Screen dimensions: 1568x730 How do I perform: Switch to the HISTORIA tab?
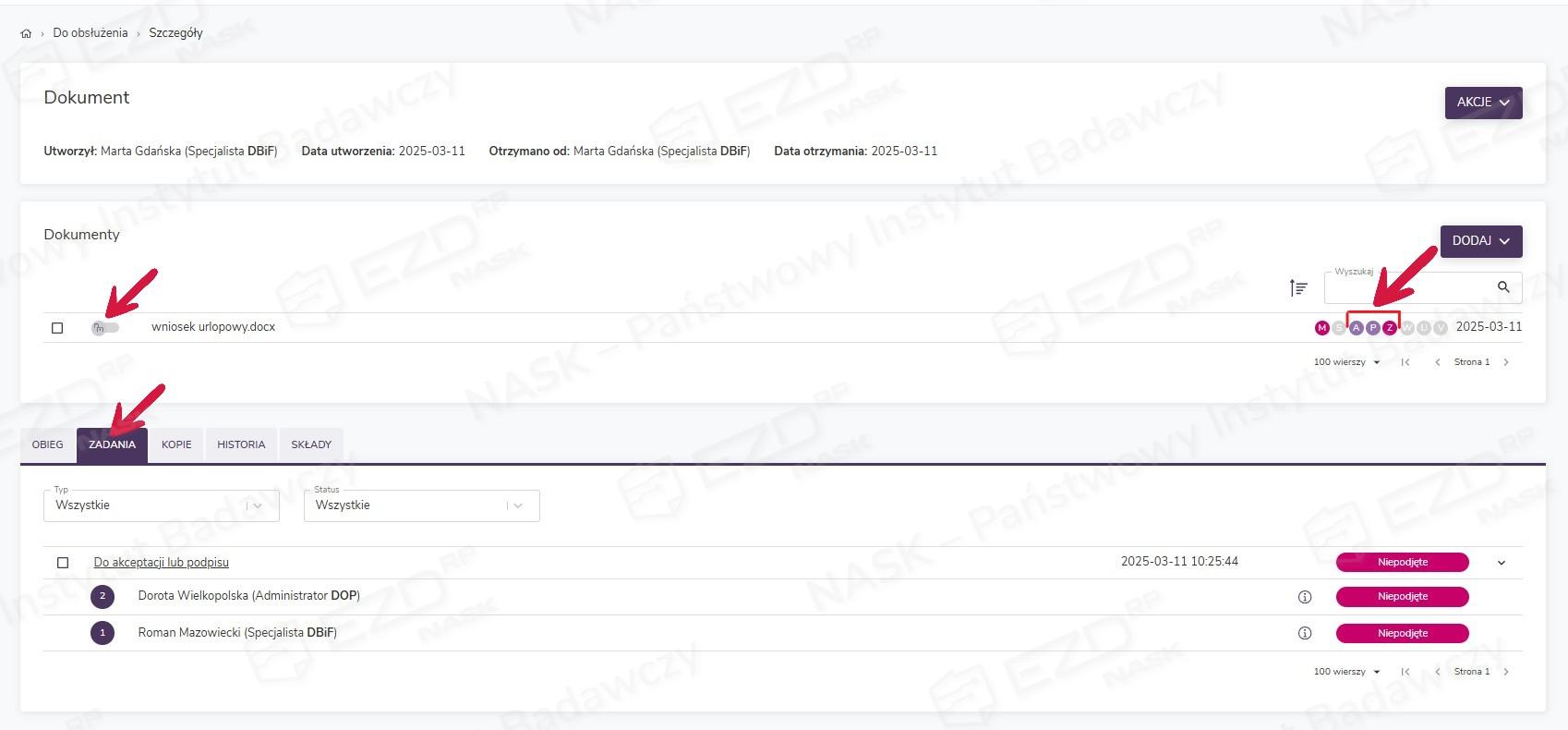coord(241,444)
